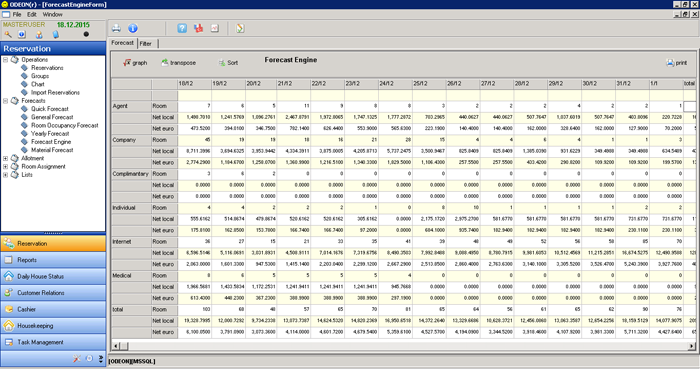Image resolution: width=700 pixels, height=370 pixels.
Task: Open Reservations in the Operations tree
Action: coord(47,68)
